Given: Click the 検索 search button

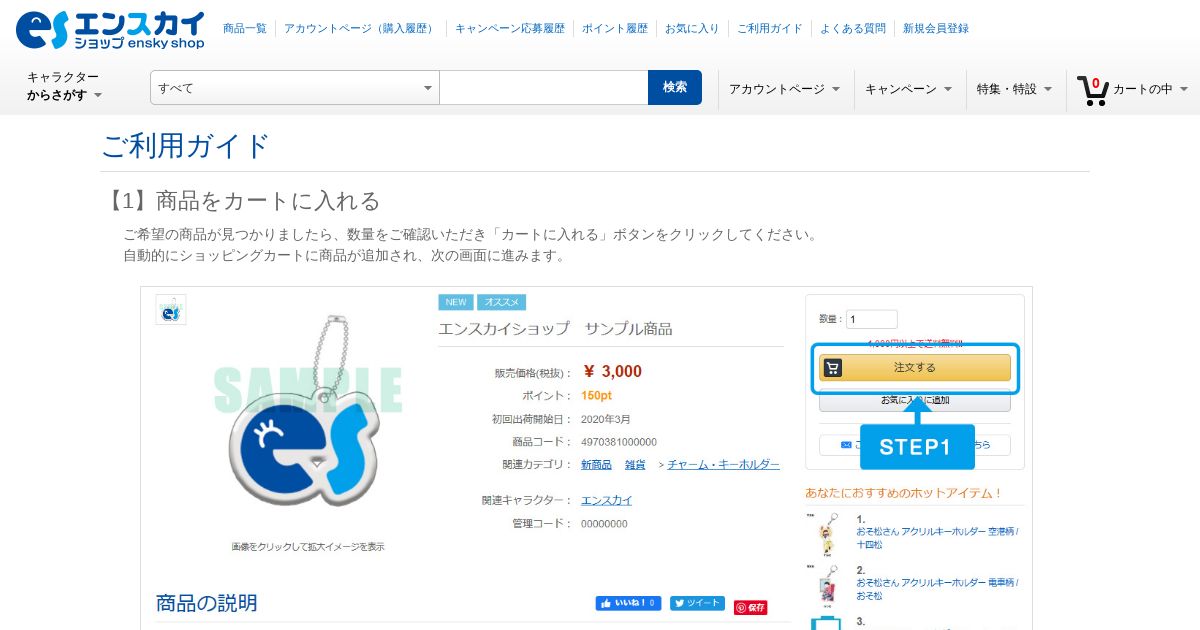Looking at the screenshot, I should [x=675, y=88].
